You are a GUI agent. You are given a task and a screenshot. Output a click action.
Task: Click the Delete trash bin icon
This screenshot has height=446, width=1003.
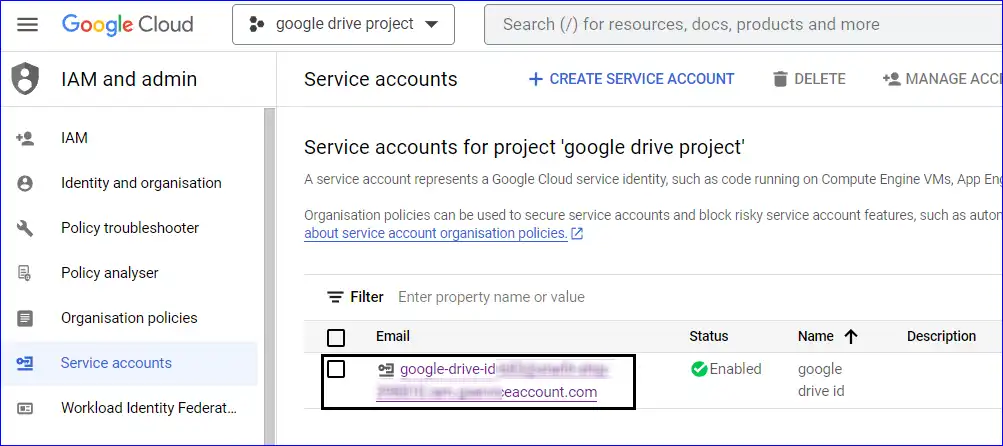coord(780,79)
